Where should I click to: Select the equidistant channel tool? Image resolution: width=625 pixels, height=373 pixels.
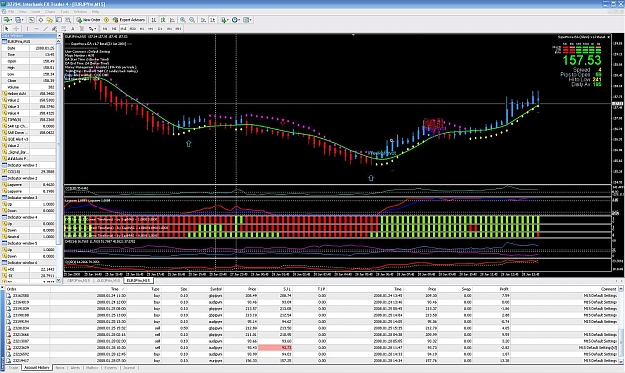[54, 29]
